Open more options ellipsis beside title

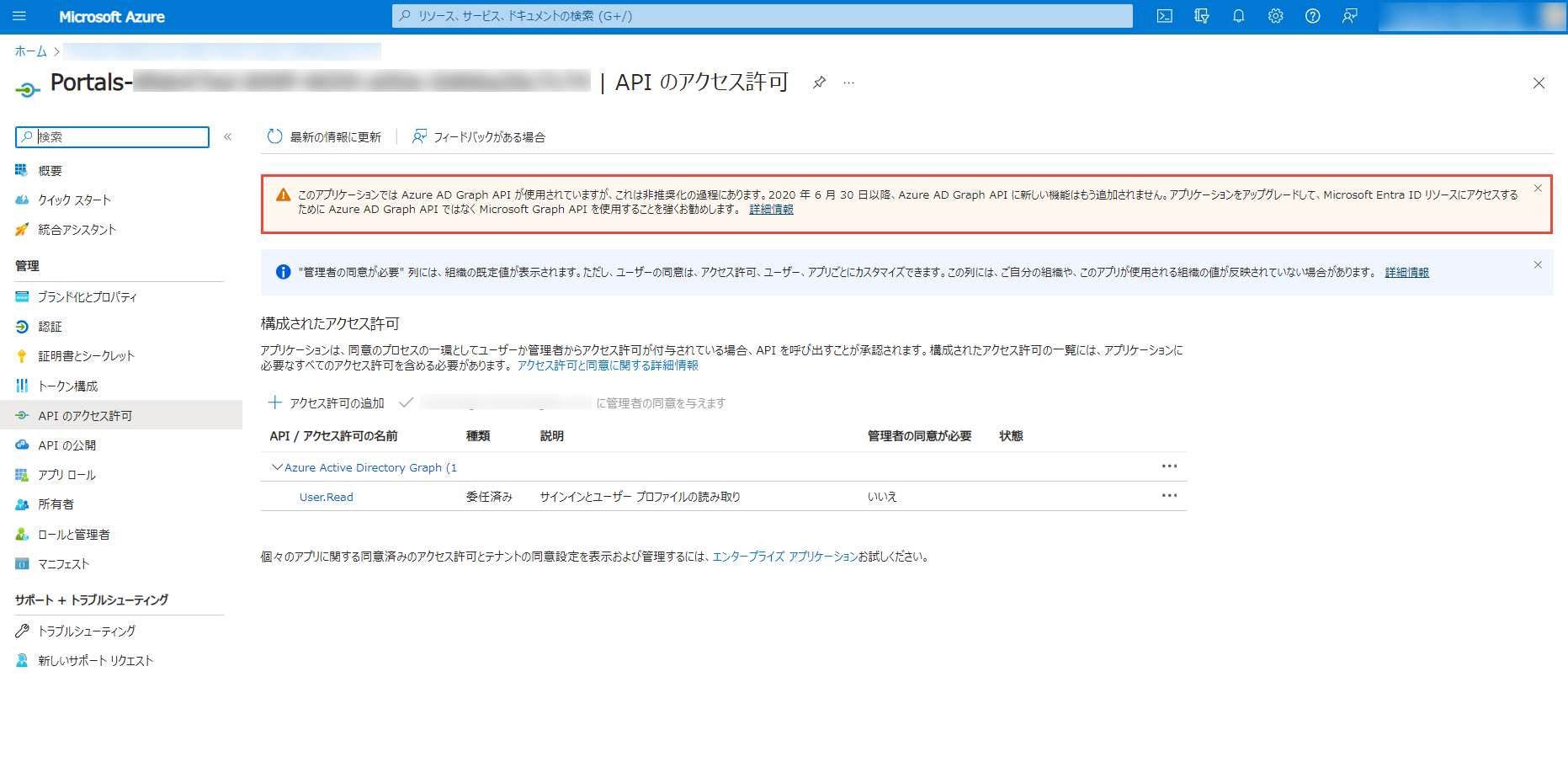tap(849, 83)
